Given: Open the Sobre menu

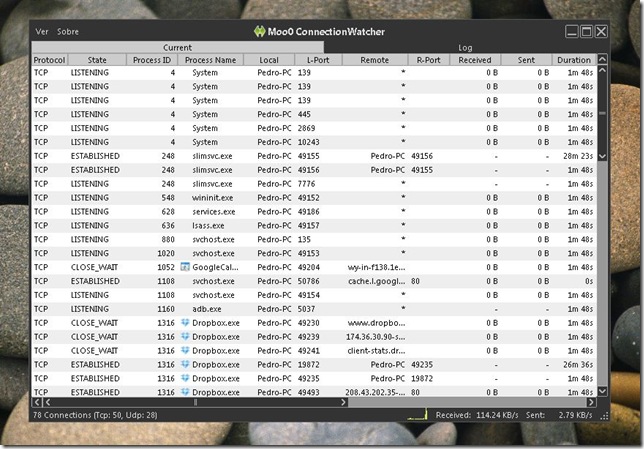Looking at the screenshot, I should (68, 32).
